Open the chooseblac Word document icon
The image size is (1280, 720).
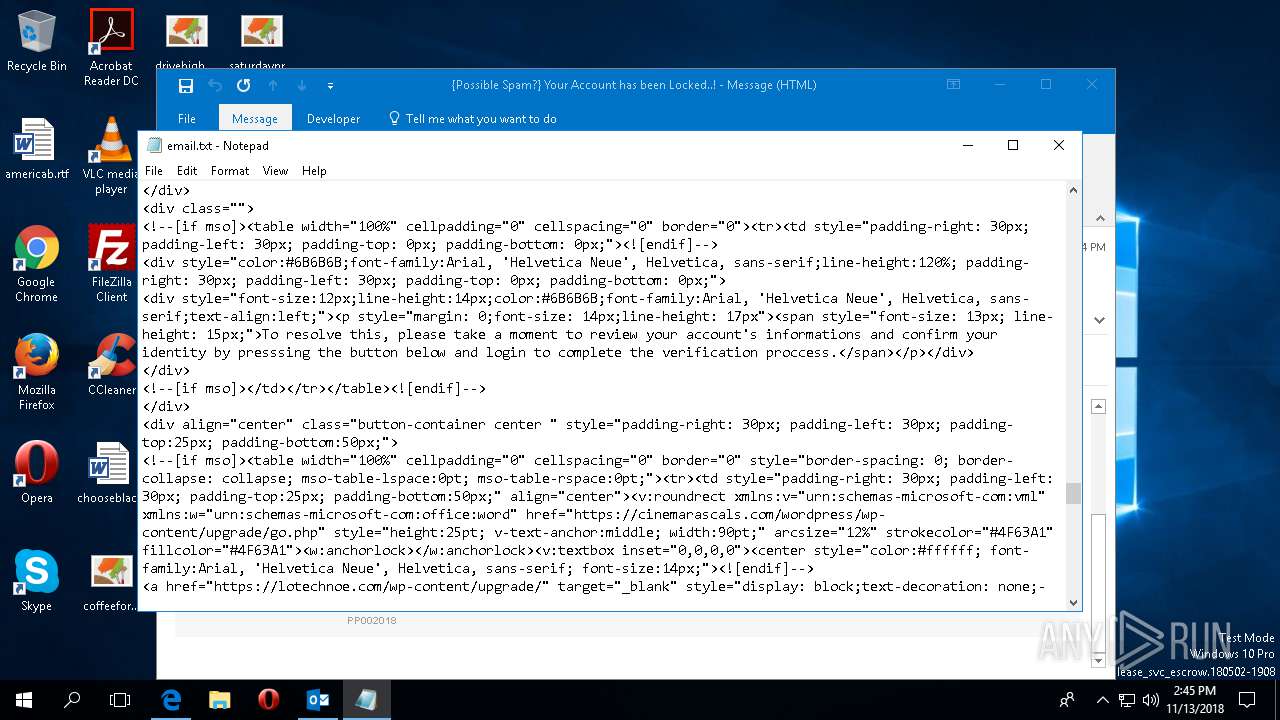[109, 472]
